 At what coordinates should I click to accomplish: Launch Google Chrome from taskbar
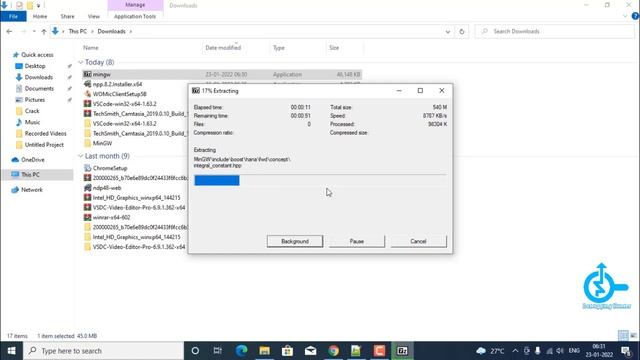(333, 351)
